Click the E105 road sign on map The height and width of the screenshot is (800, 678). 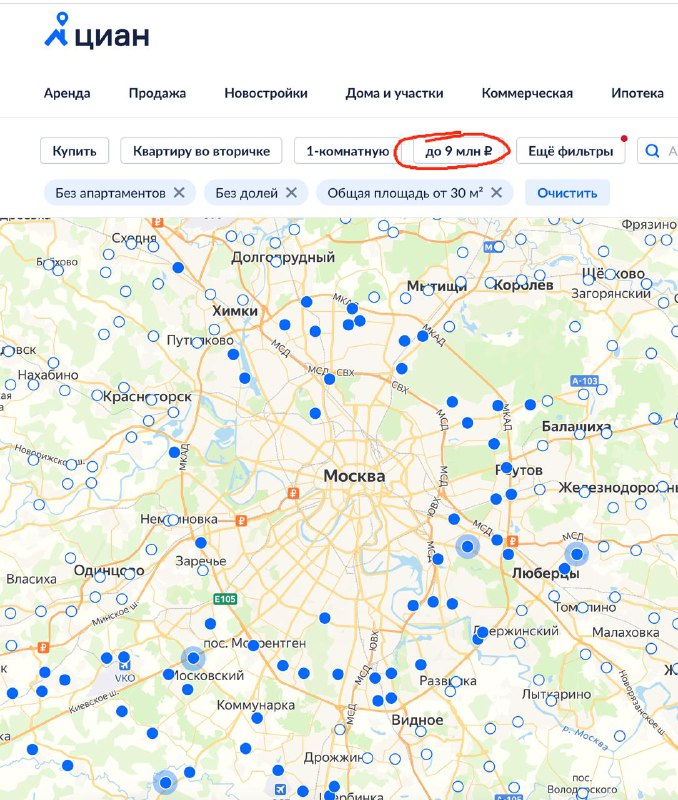225,598
